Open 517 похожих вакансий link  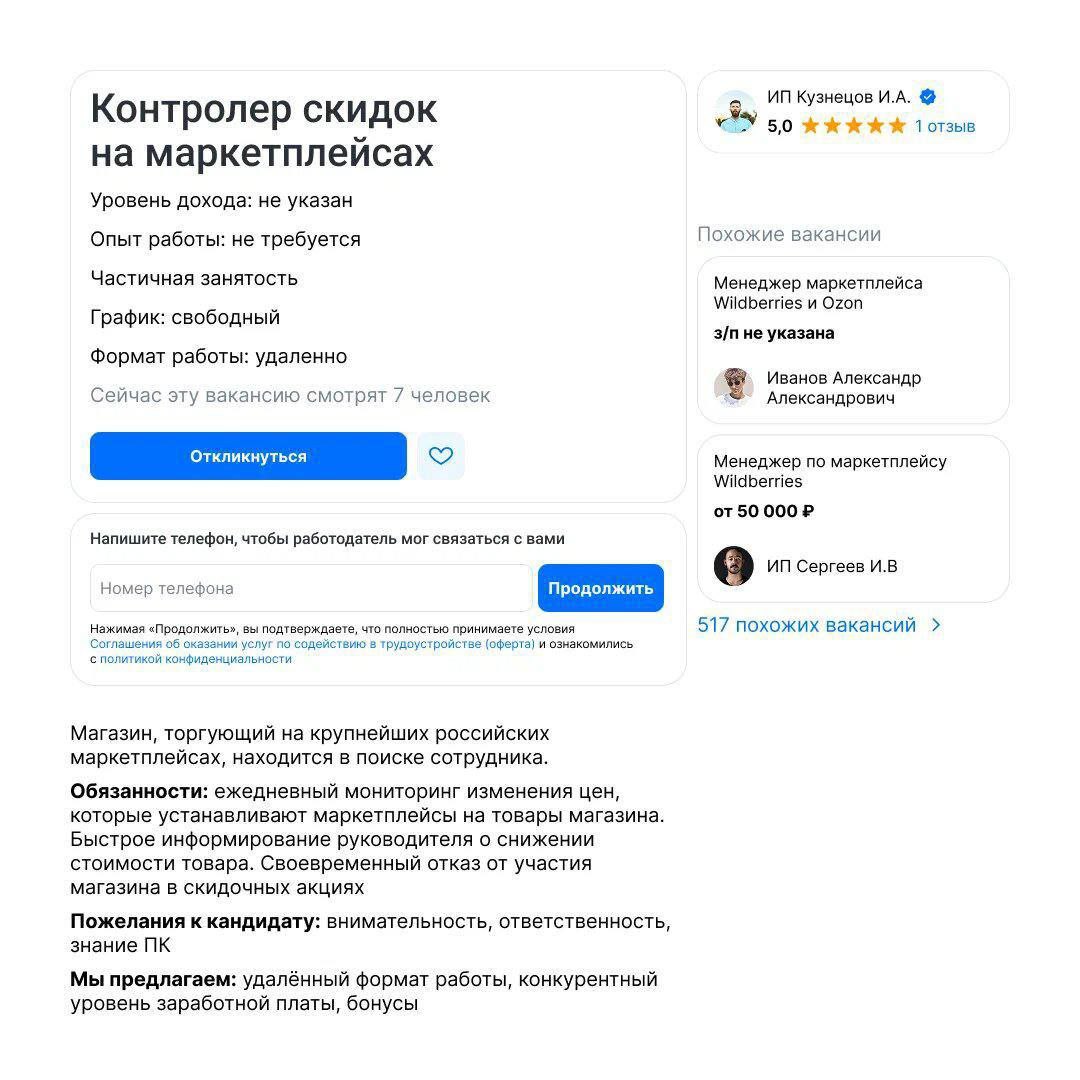coord(806,625)
